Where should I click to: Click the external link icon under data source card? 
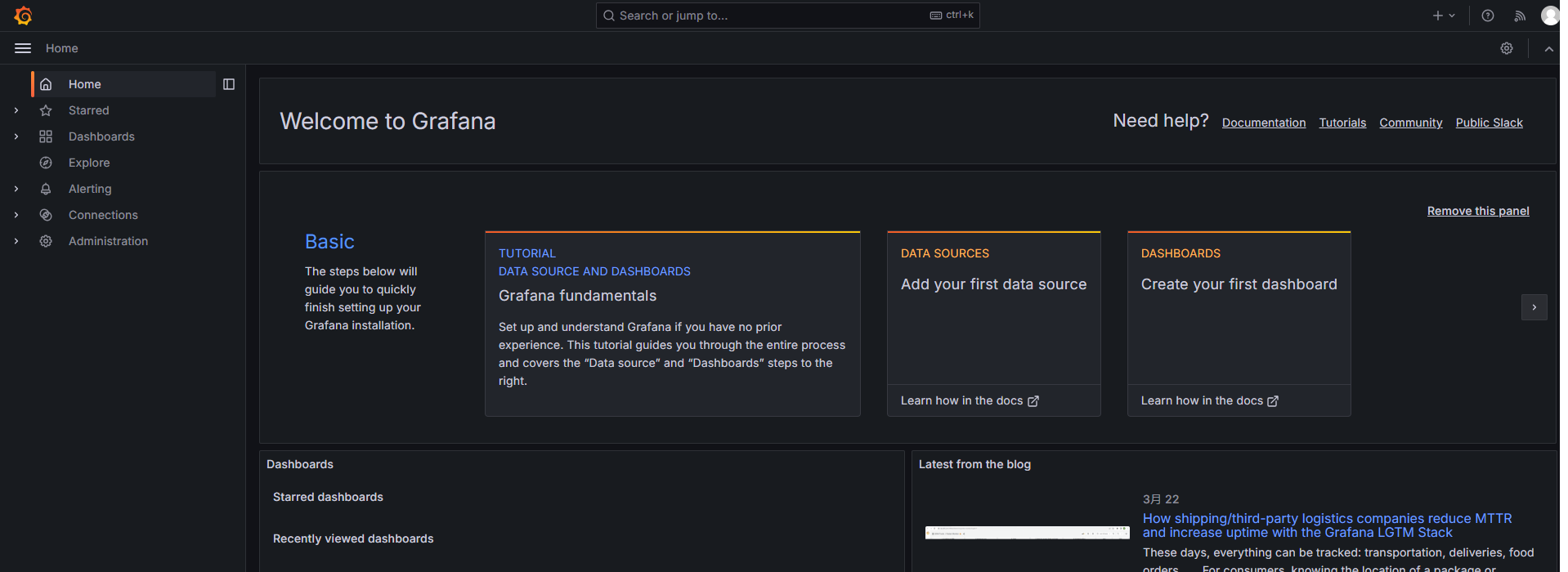1033,401
